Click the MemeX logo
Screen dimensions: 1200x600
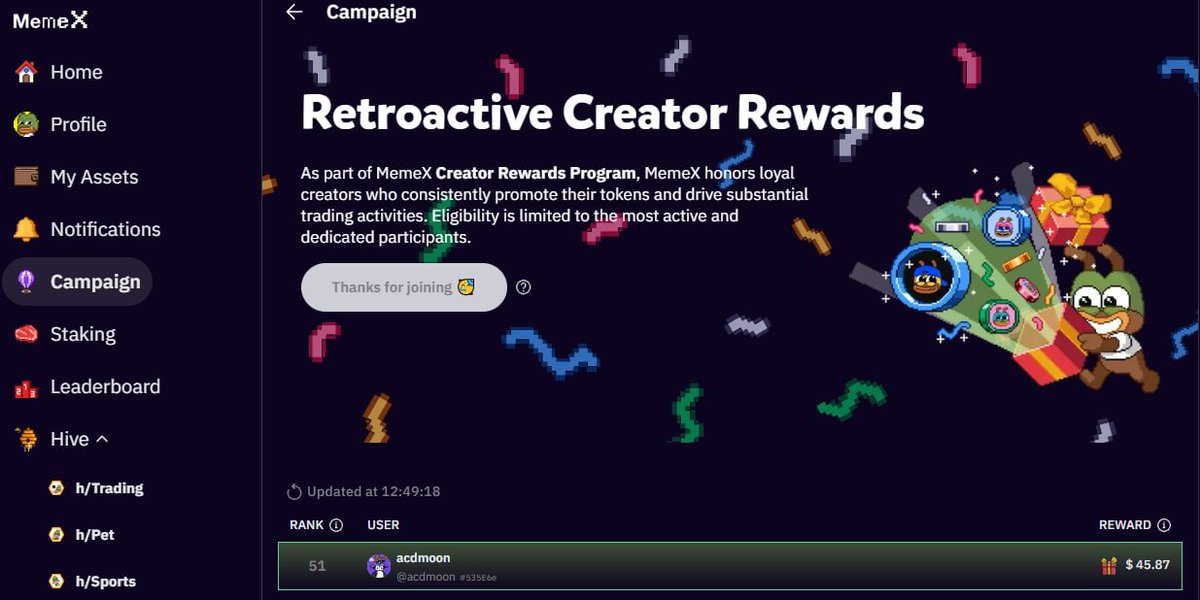coord(50,19)
